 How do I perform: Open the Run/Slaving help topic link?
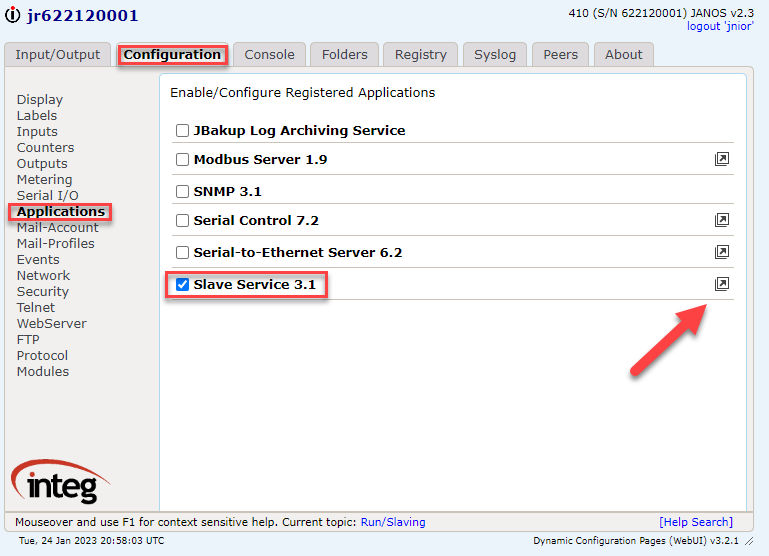[393, 522]
